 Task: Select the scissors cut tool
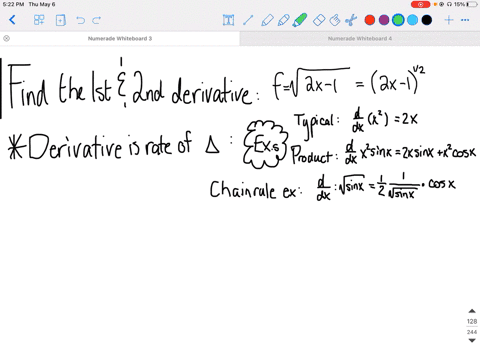351,20
